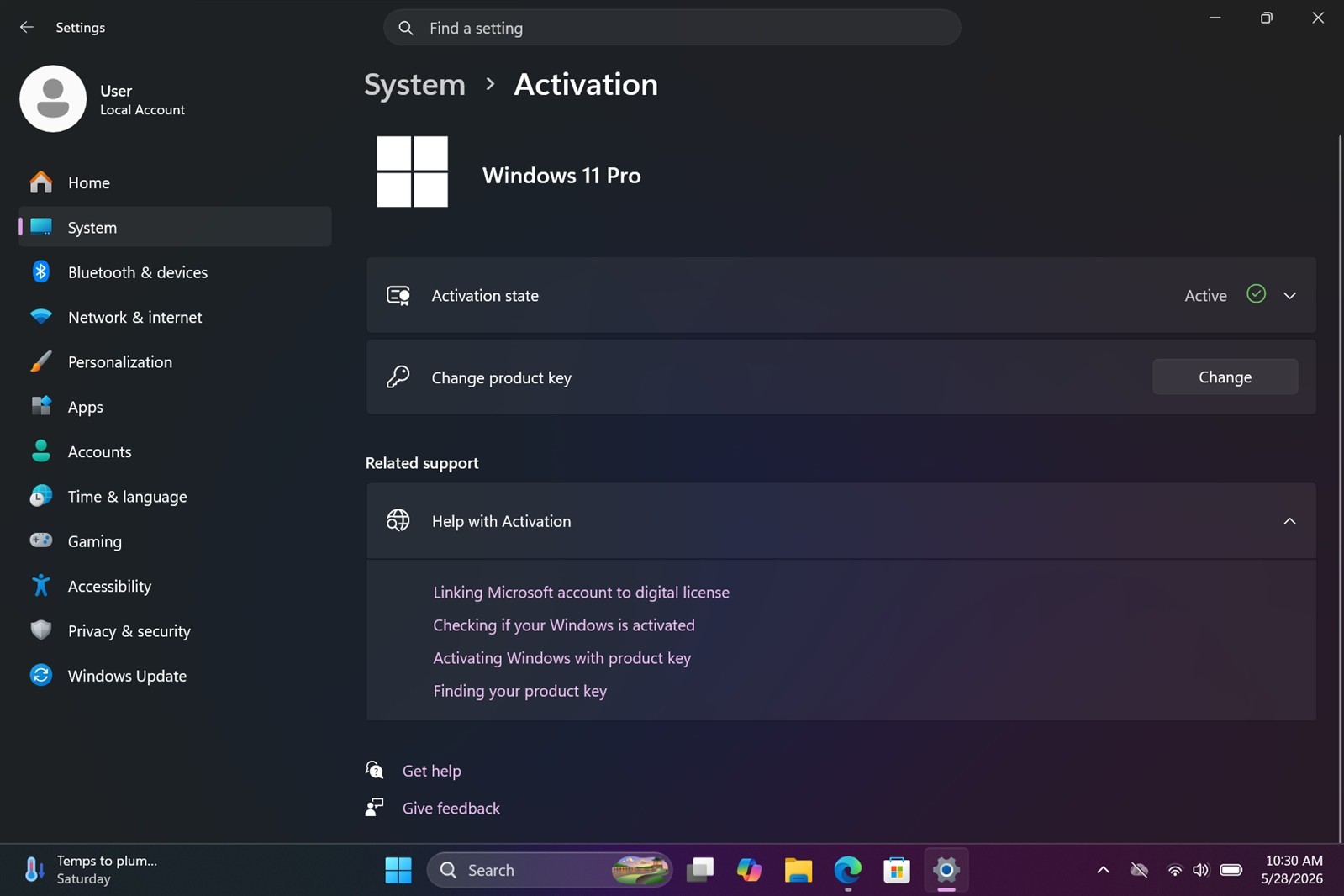
Task: Click the Accessibility figure icon
Action: 40,586
